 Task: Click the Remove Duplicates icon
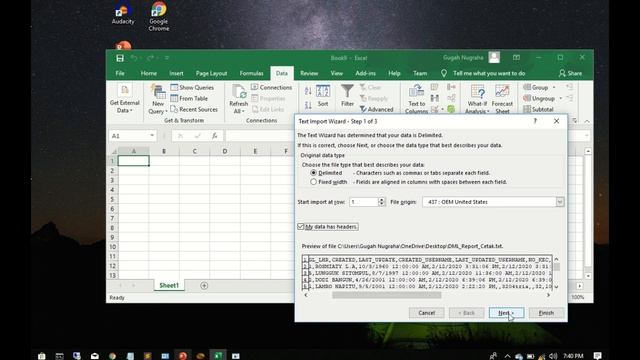point(435,98)
